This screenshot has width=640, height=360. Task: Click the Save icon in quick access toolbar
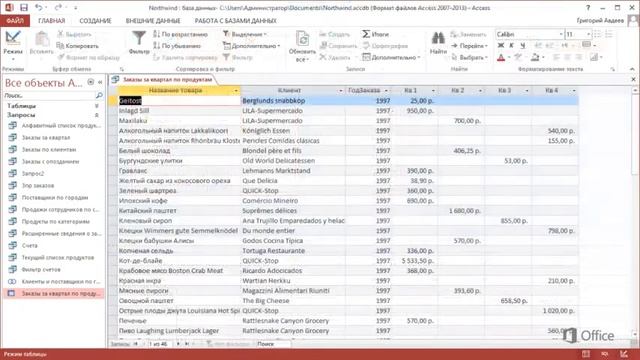24,7
